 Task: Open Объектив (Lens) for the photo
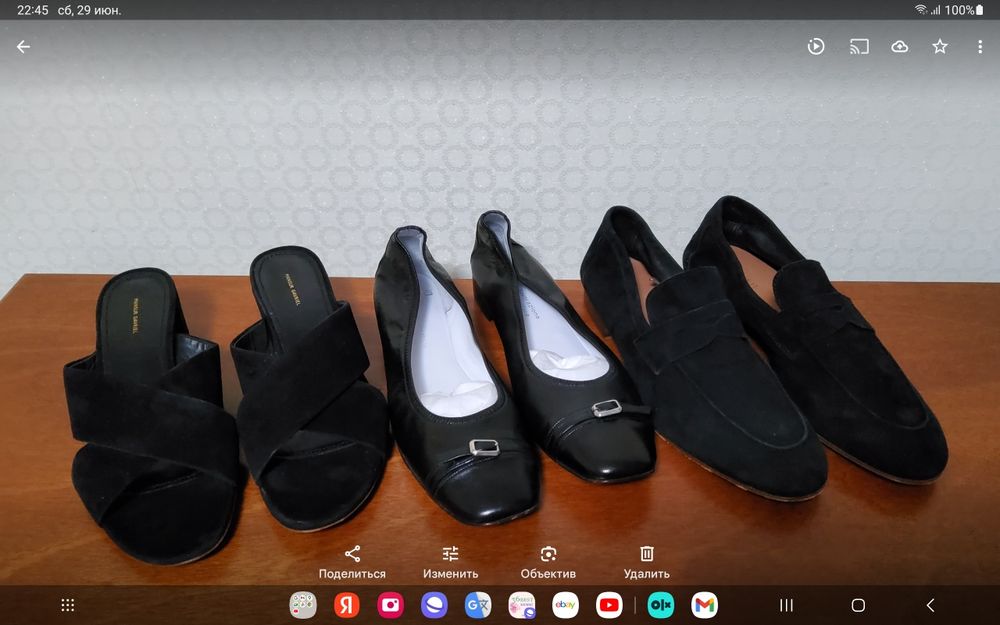point(548,562)
